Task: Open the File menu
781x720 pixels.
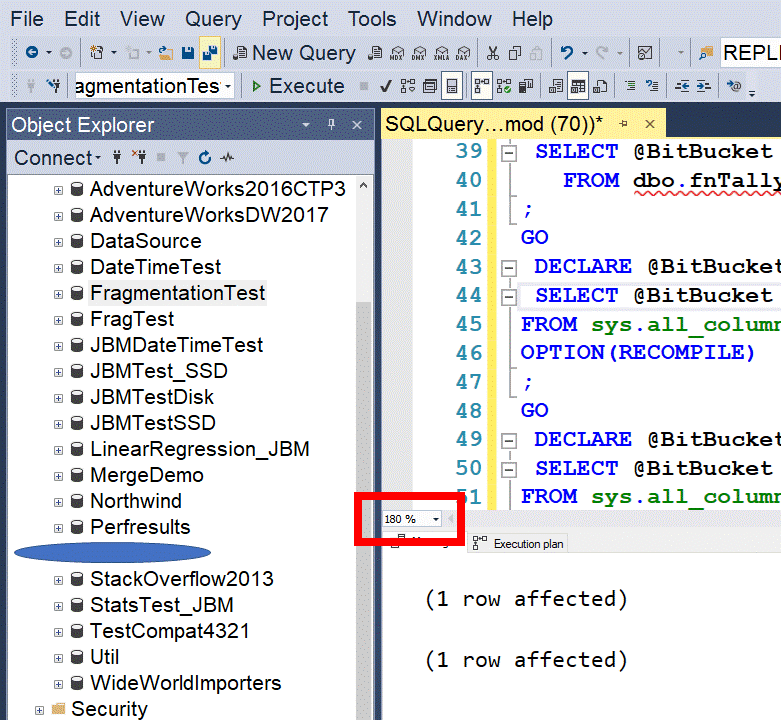Action: click(x=27, y=19)
